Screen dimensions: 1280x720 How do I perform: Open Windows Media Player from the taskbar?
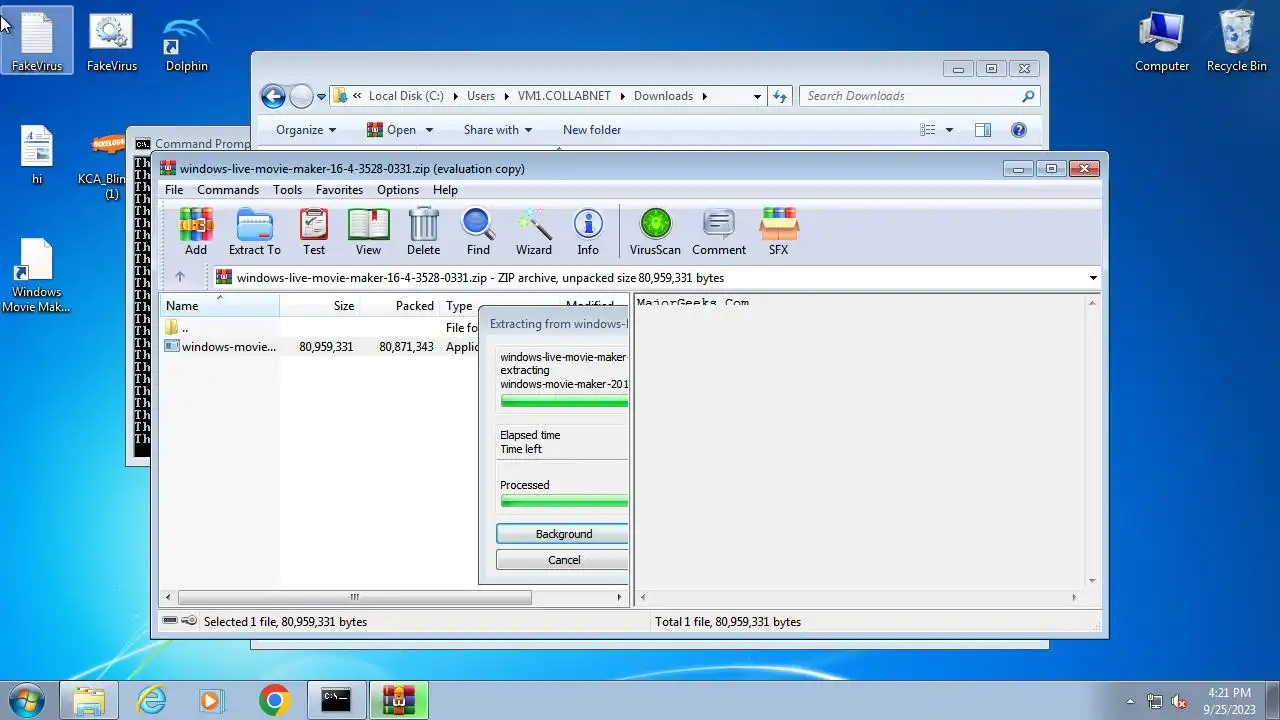[x=211, y=700]
